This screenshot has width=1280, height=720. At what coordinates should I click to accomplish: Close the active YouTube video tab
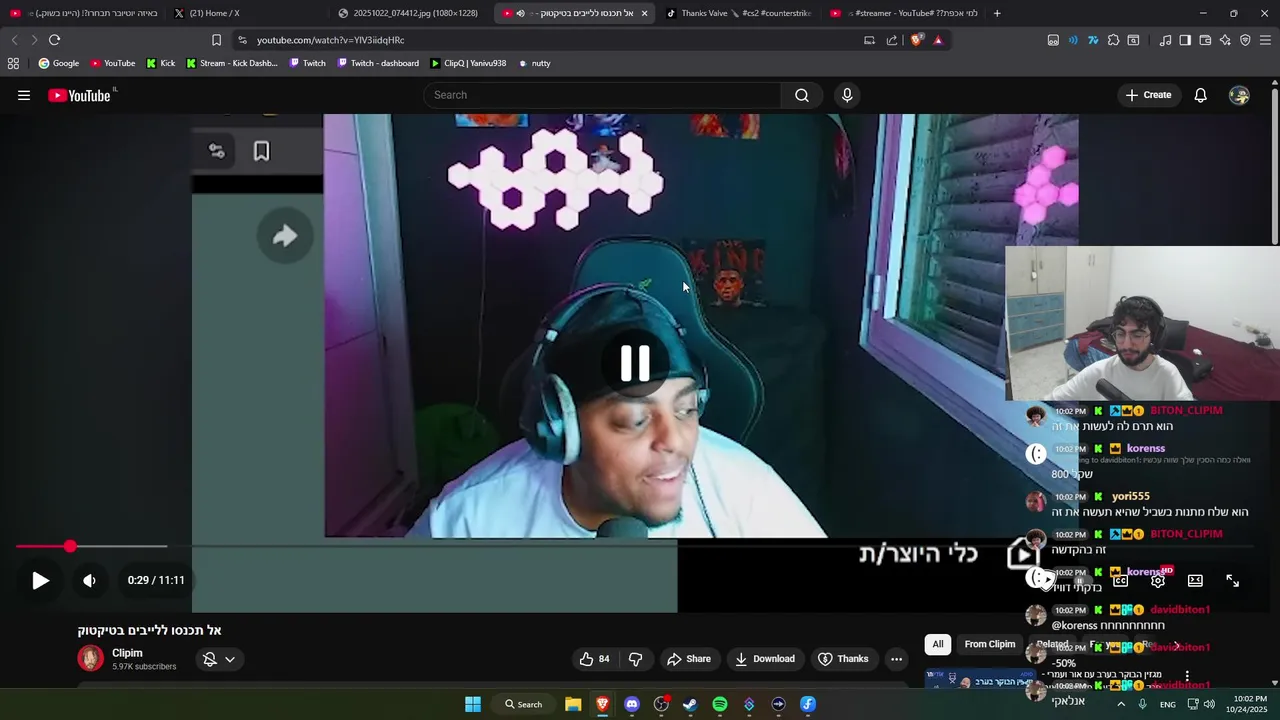click(x=644, y=13)
